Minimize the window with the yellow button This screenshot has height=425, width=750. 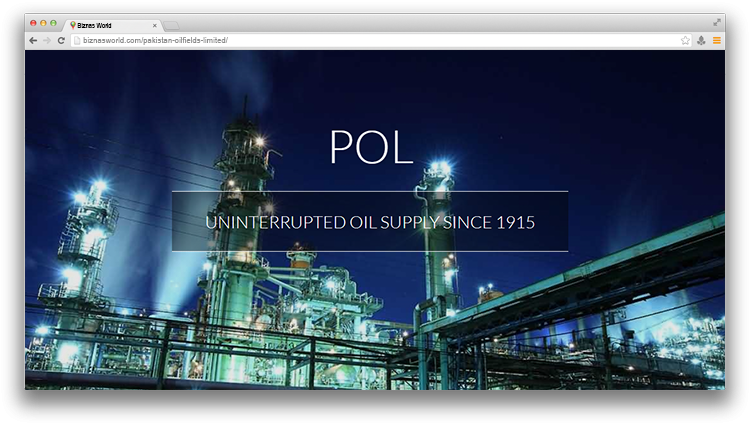[x=43, y=23]
